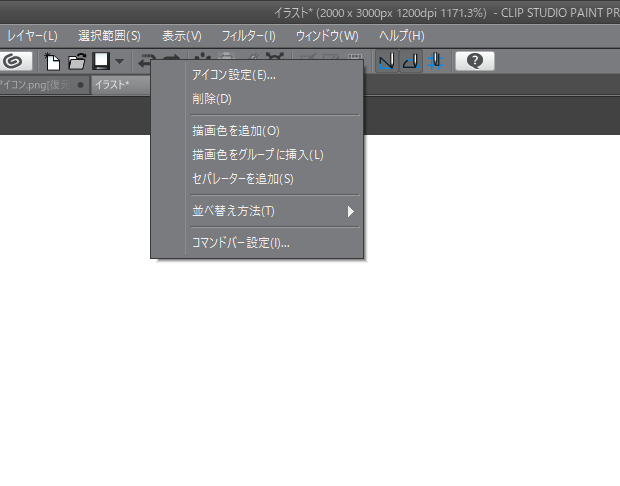Open the フィルター(I) menu

coord(248,36)
